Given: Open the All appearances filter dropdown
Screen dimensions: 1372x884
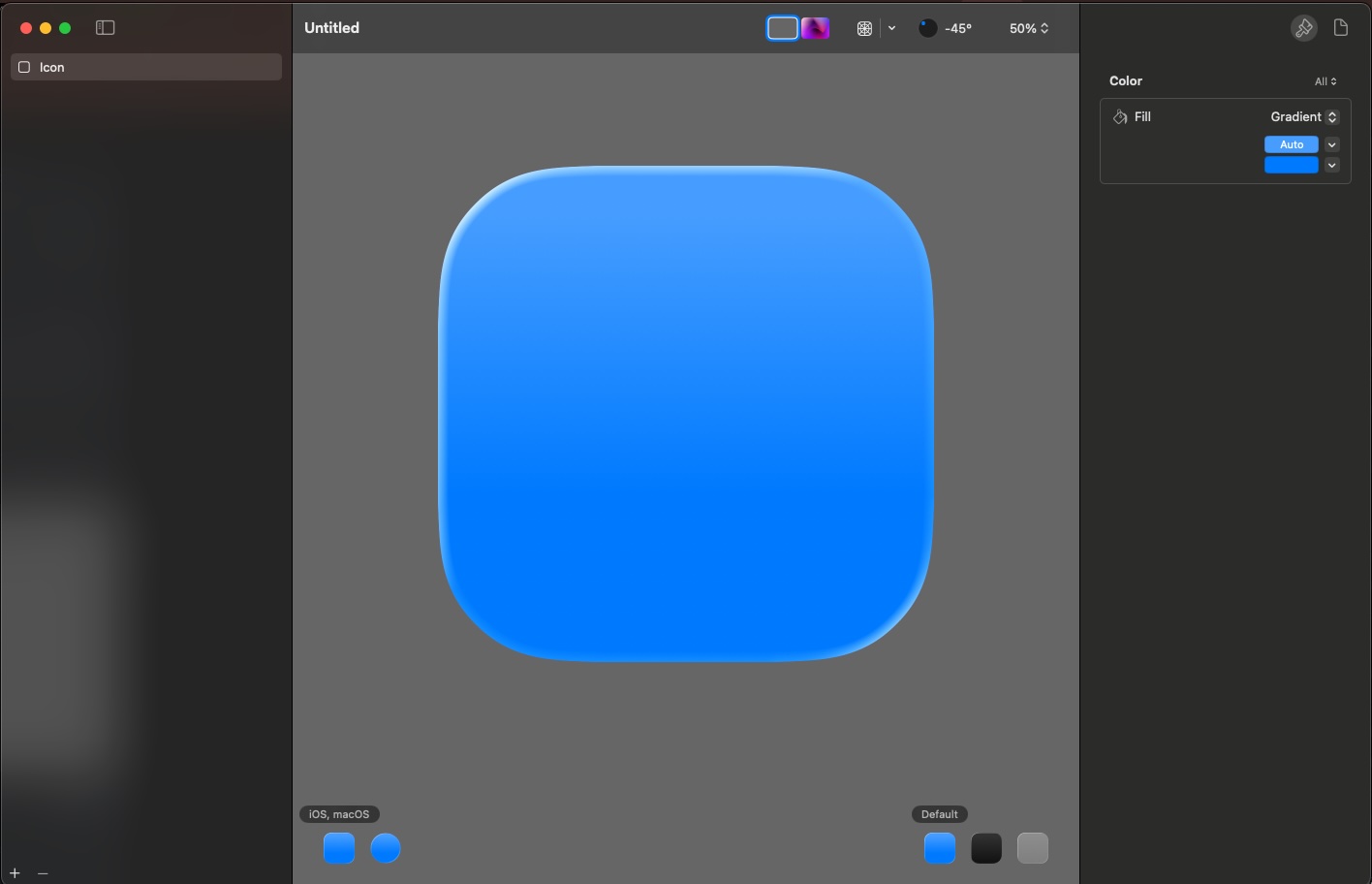Looking at the screenshot, I should 1325,80.
